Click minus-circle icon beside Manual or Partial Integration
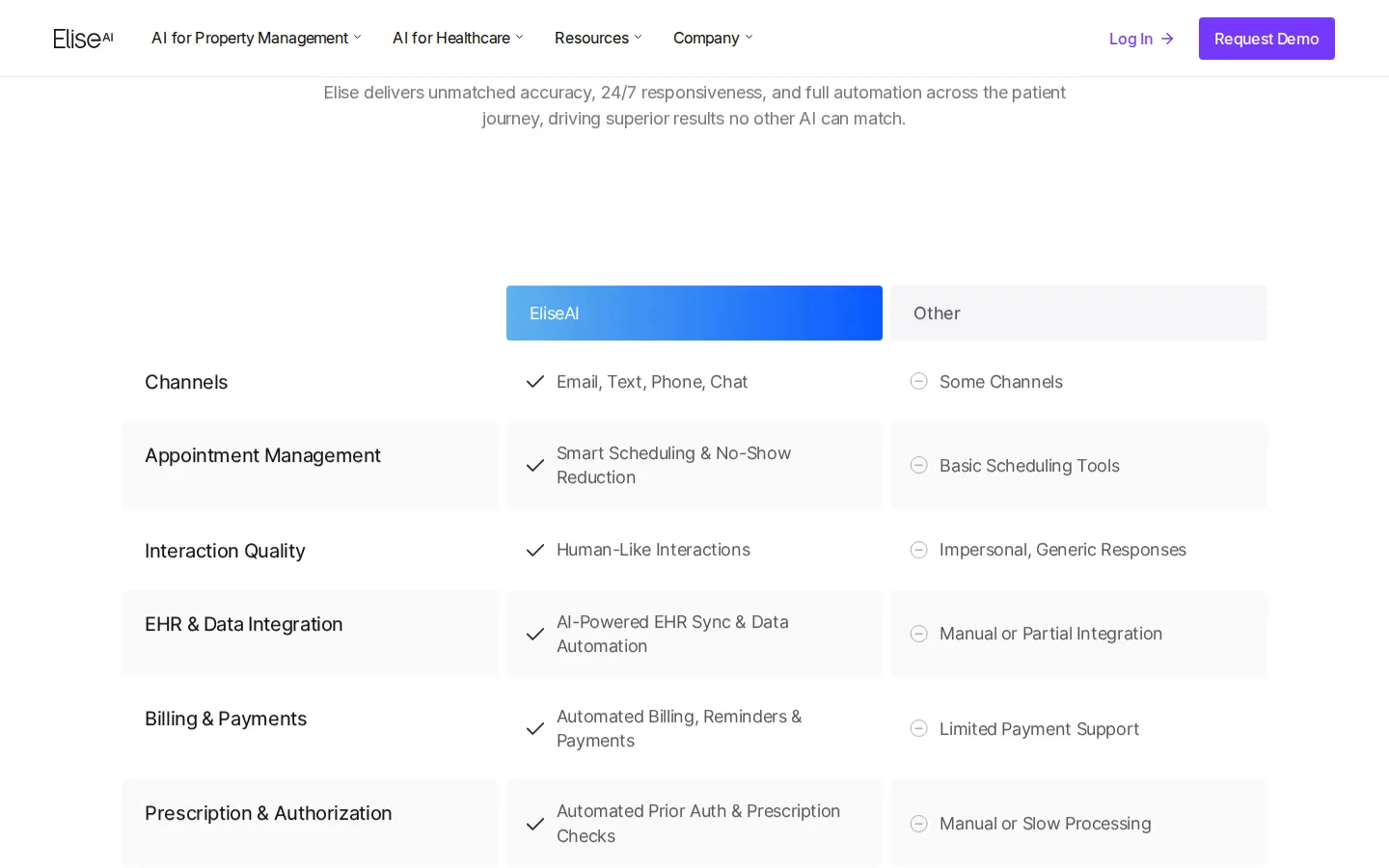 click(919, 634)
